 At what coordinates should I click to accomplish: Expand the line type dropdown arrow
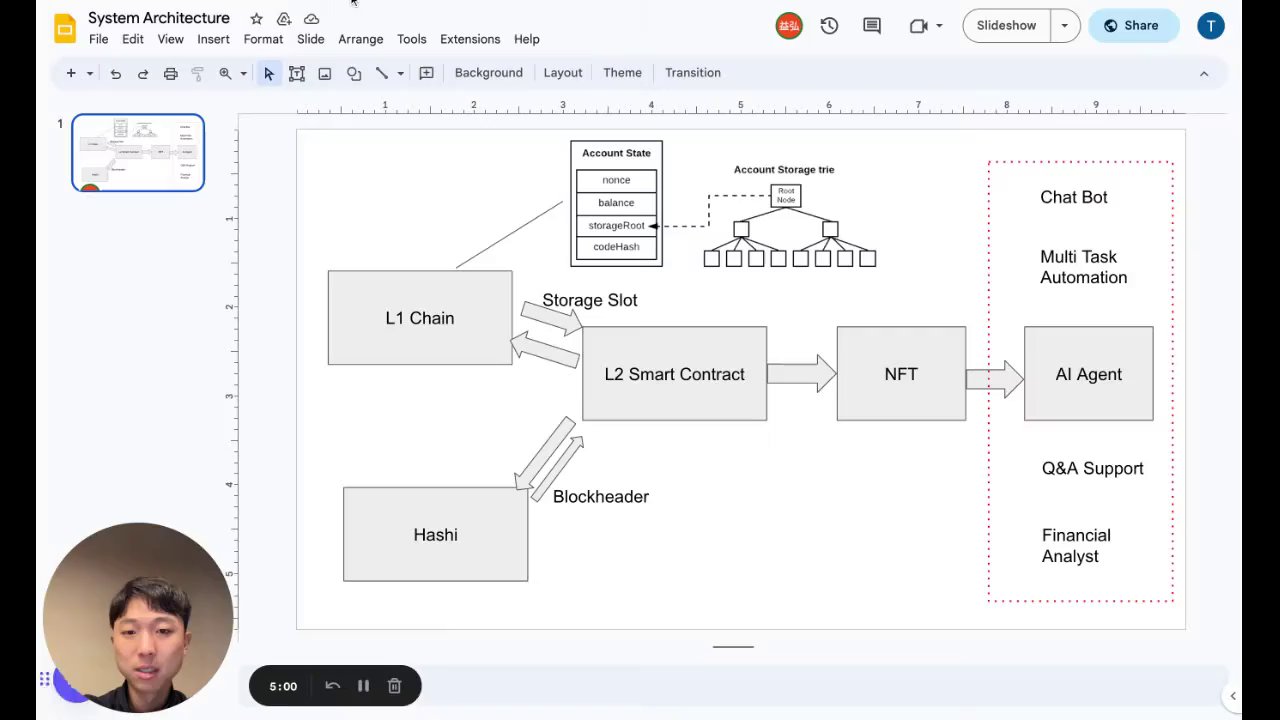[400, 73]
